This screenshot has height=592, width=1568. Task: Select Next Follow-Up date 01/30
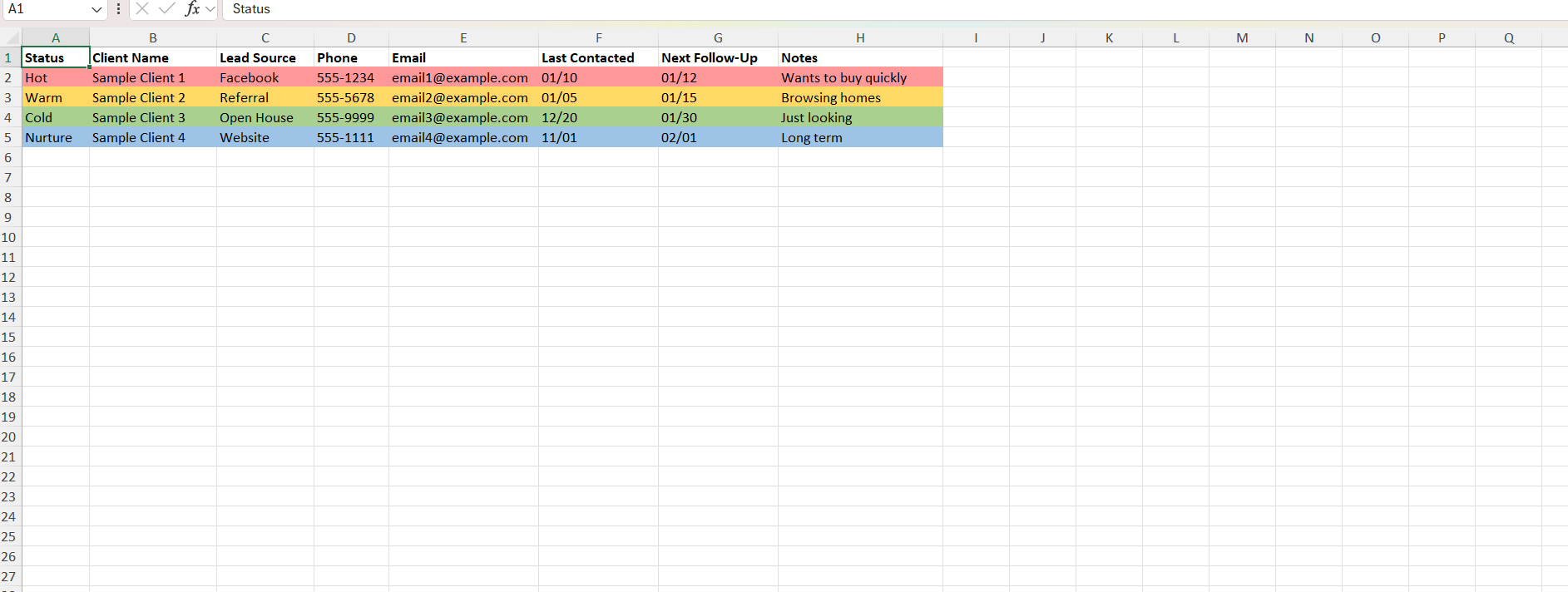point(718,117)
